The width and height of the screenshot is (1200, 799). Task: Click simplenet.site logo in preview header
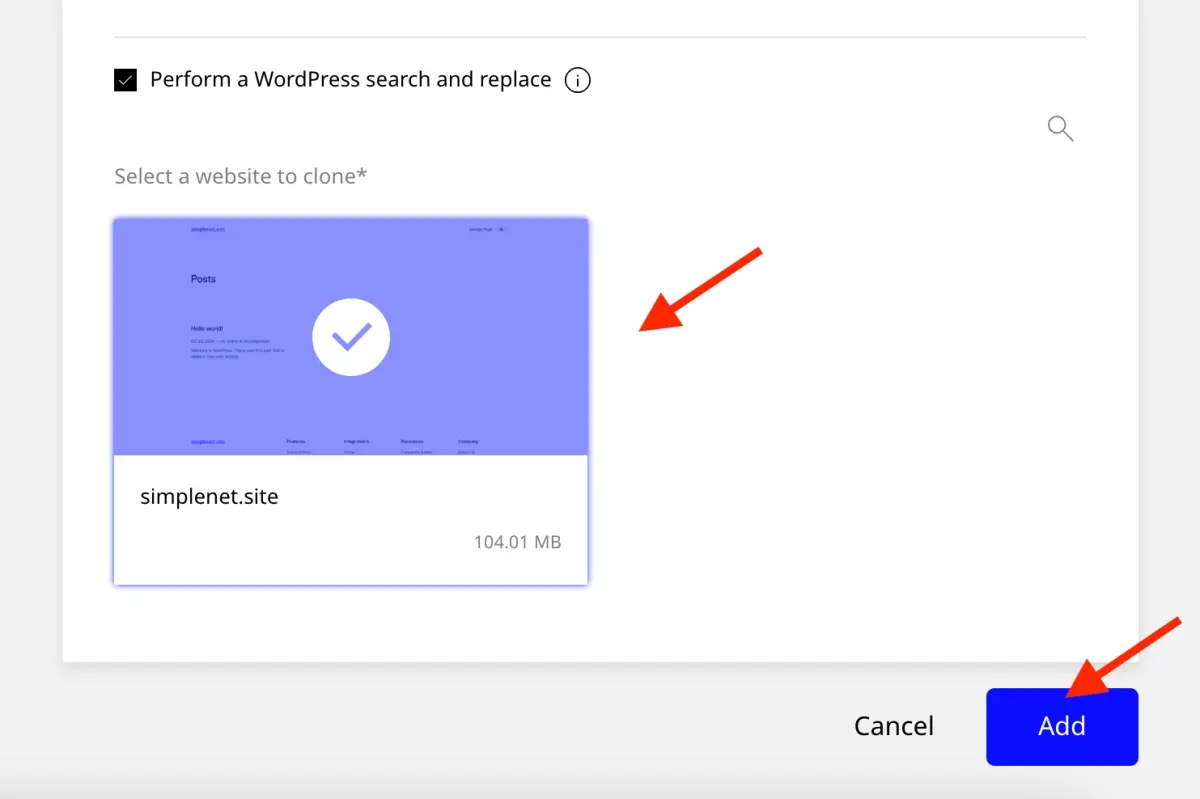208,228
